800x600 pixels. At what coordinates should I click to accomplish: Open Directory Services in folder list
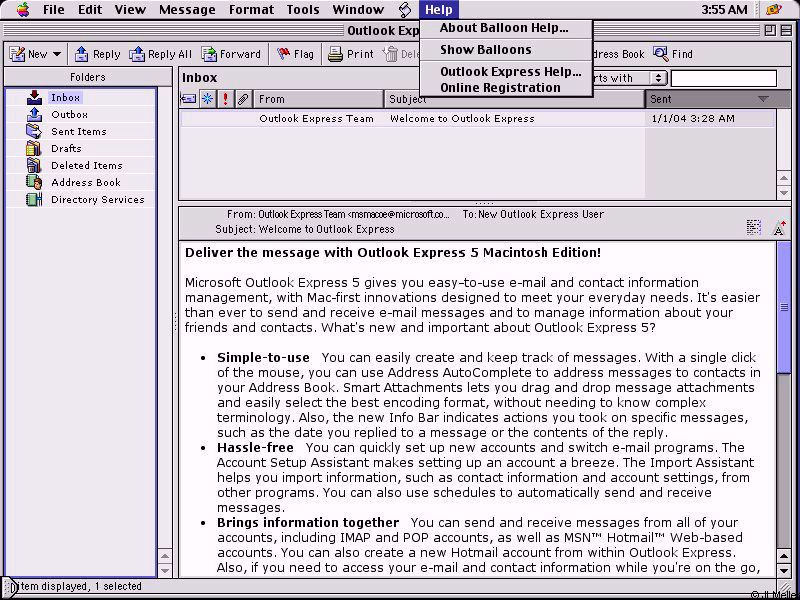(97, 199)
